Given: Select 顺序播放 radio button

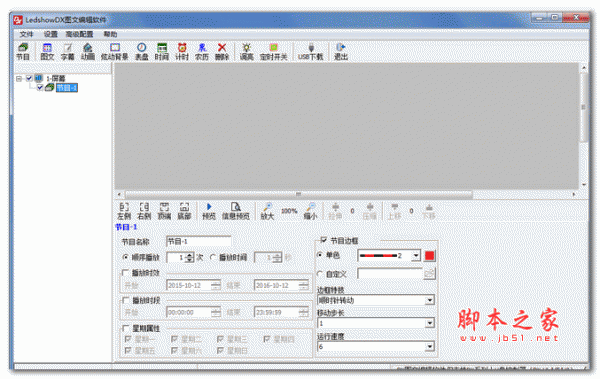Looking at the screenshot, I should click(125, 257).
